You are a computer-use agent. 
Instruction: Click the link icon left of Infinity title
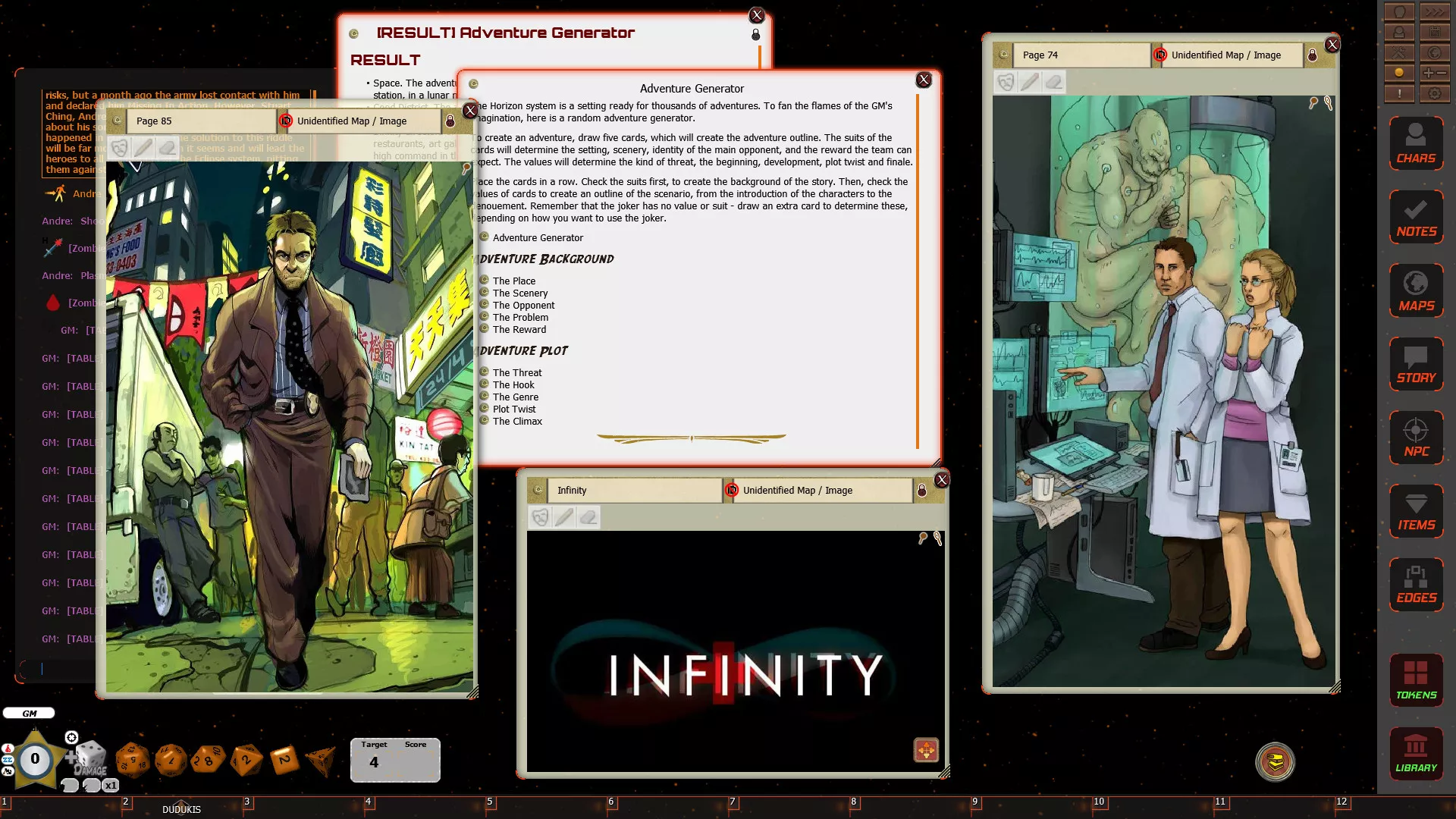(x=538, y=491)
